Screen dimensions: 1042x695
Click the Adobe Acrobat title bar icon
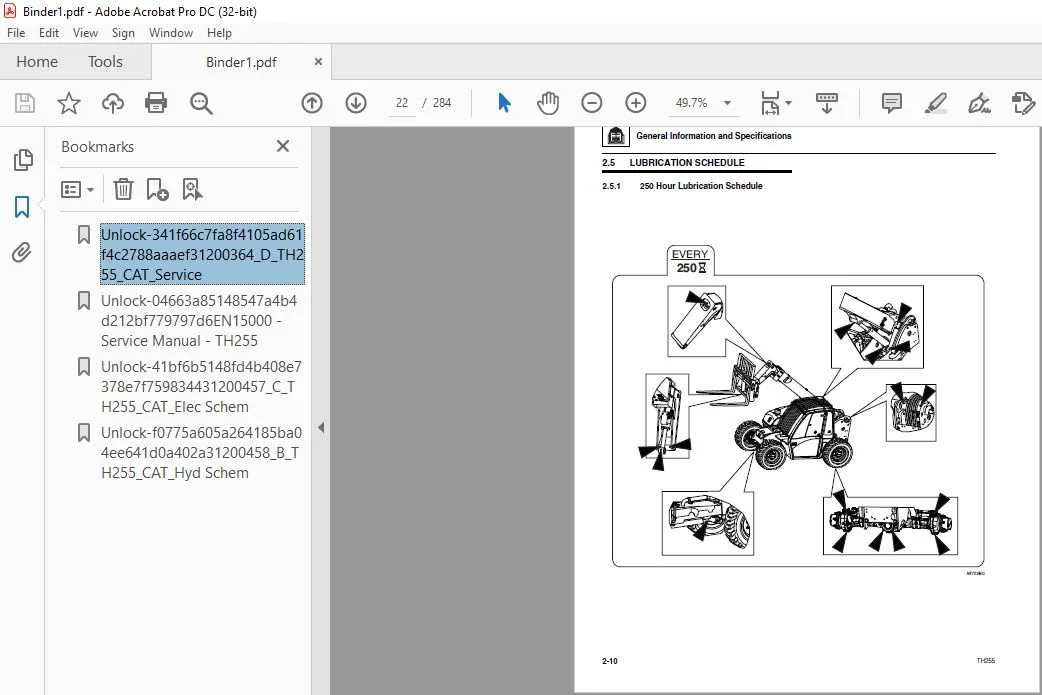[x=10, y=11]
